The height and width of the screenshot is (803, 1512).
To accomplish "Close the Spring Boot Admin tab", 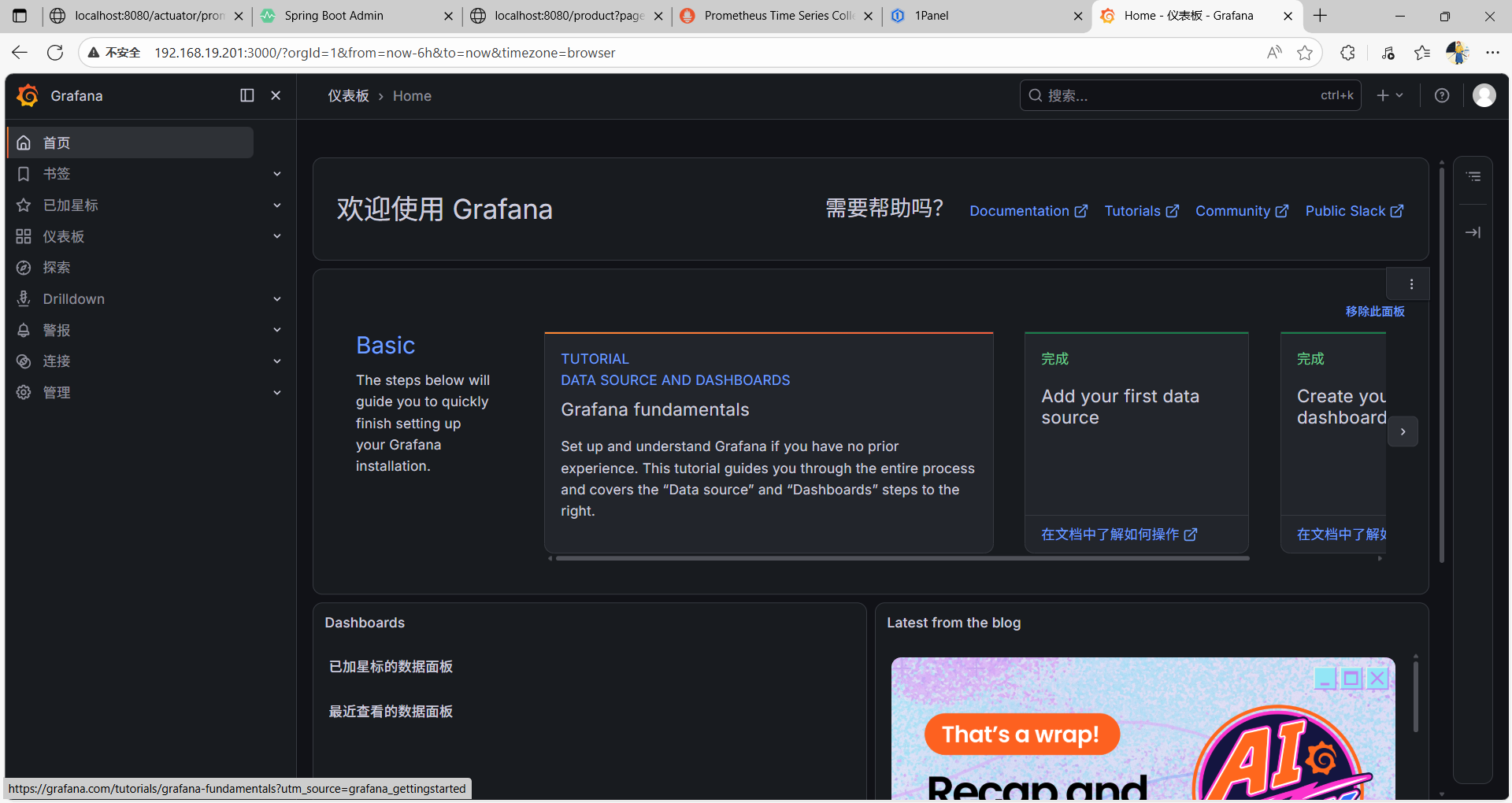I will coord(448,16).
